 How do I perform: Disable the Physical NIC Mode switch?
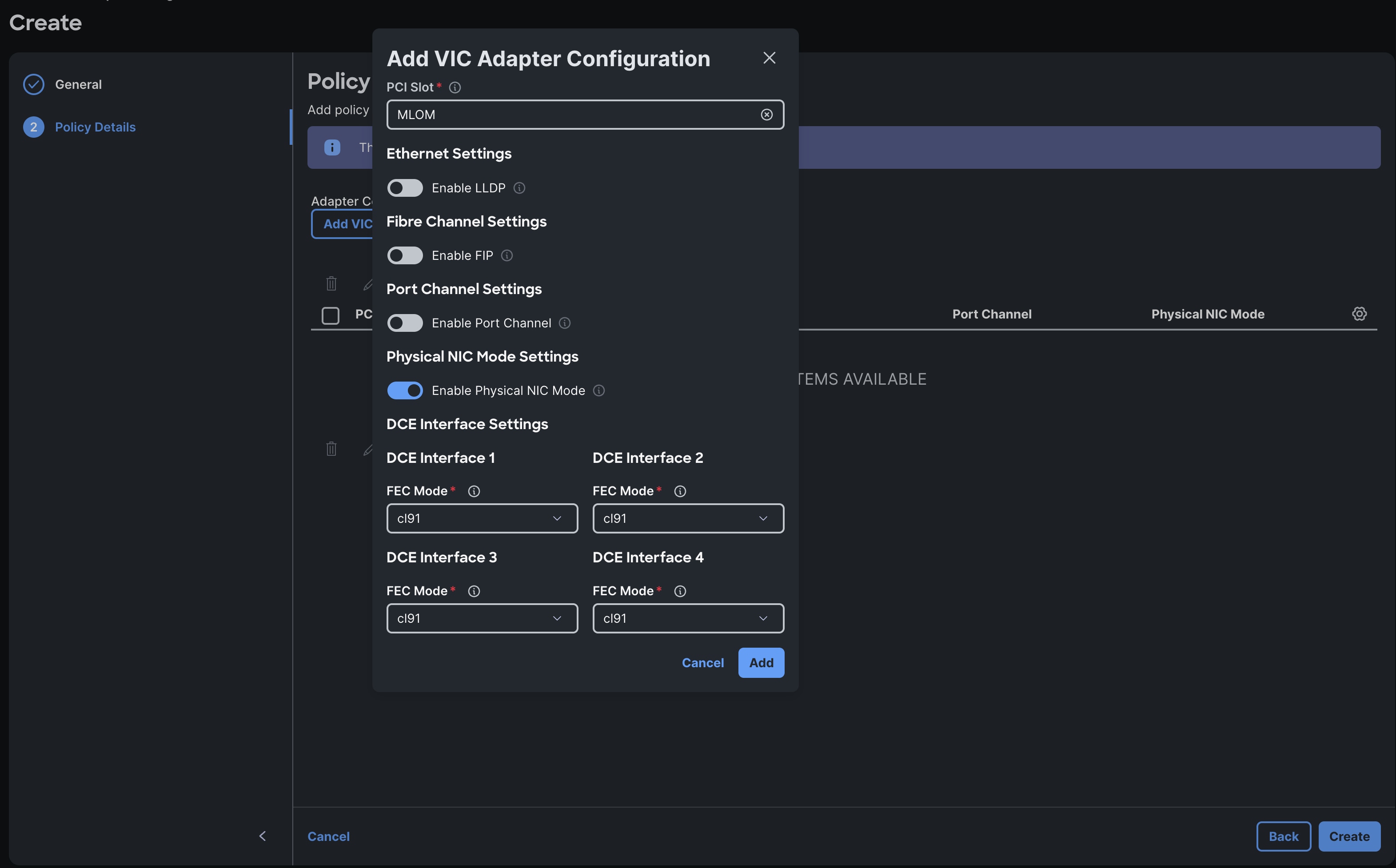(x=405, y=390)
